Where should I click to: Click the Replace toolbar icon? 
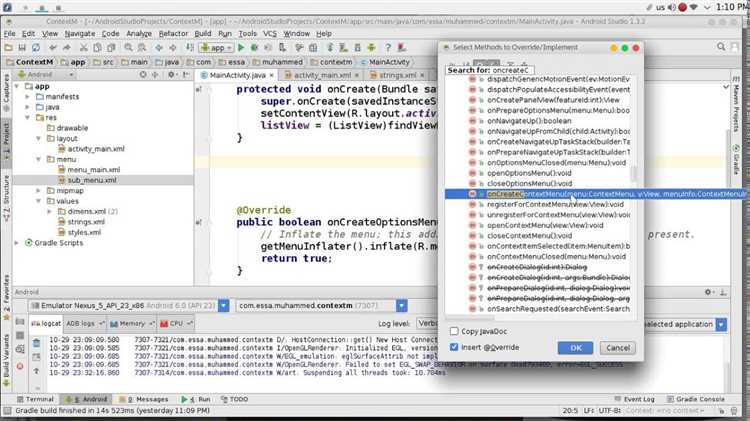coord(142,48)
